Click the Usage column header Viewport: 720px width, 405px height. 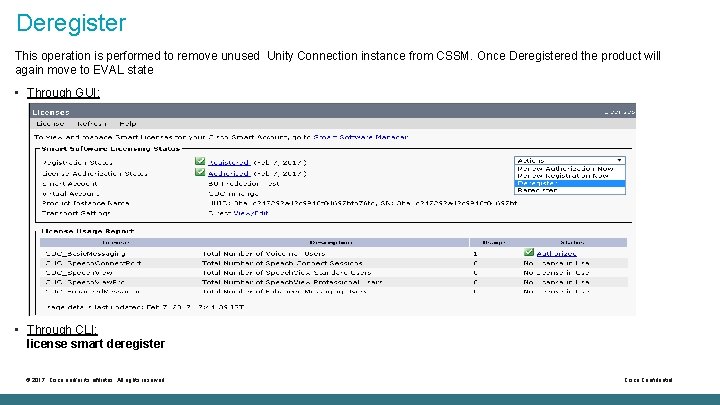(x=494, y=242)
